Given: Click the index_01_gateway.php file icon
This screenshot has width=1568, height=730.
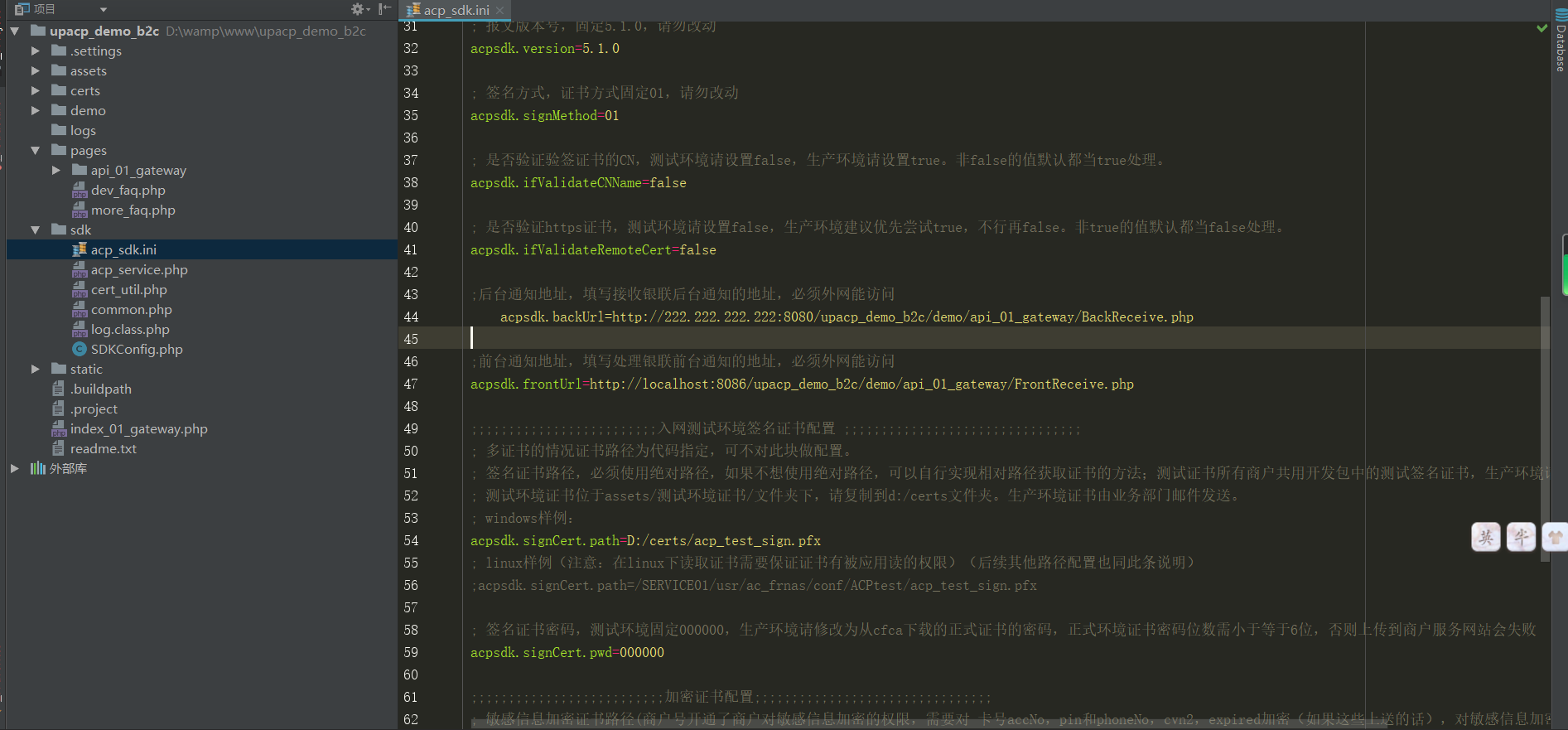Looking at the screenshot, I should point(59,429).
